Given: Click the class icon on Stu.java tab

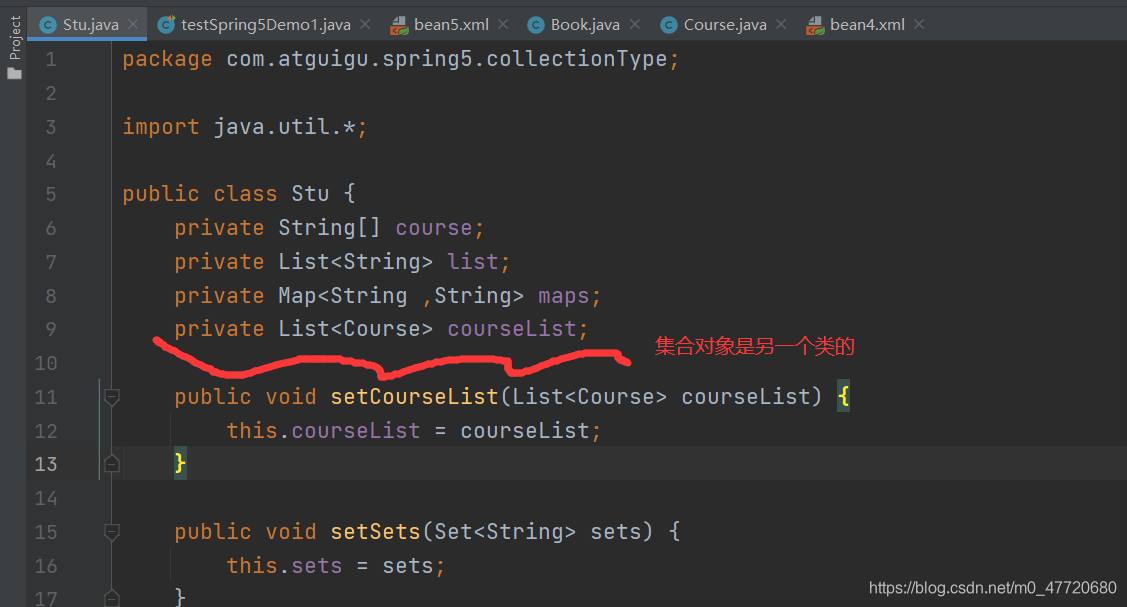Looking at the screenshot, I should coord(46,23).
